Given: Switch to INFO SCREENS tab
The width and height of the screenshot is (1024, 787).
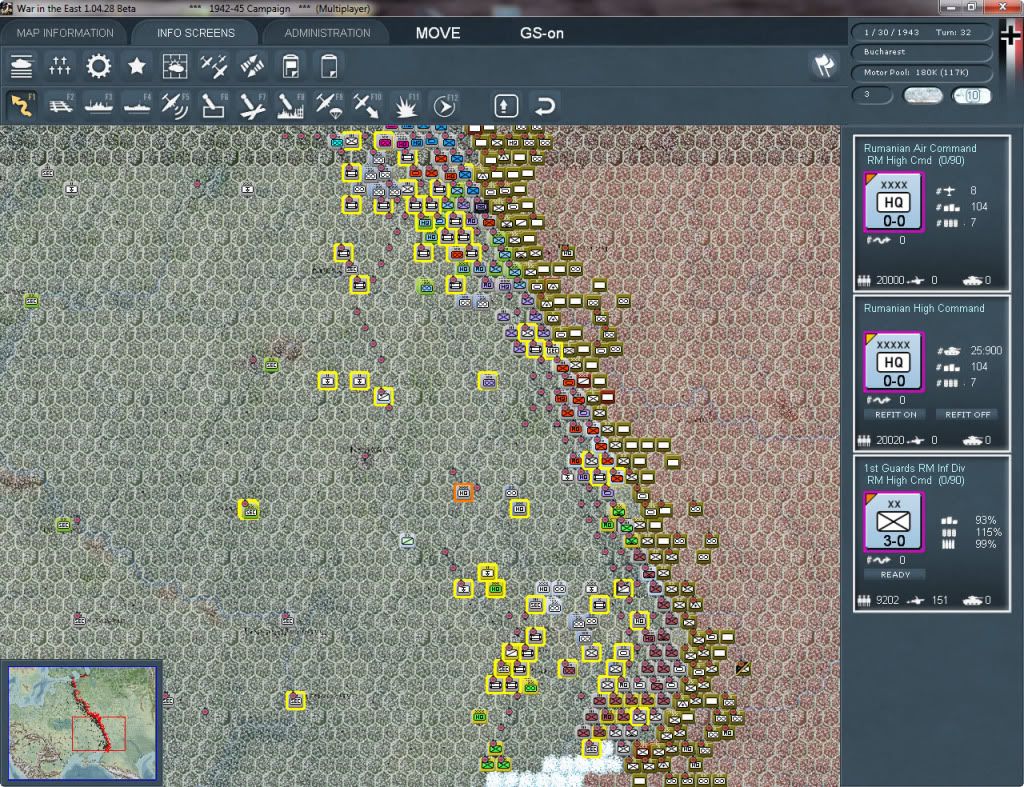Looking at the screenshot, I should click(x=195, y=33).
